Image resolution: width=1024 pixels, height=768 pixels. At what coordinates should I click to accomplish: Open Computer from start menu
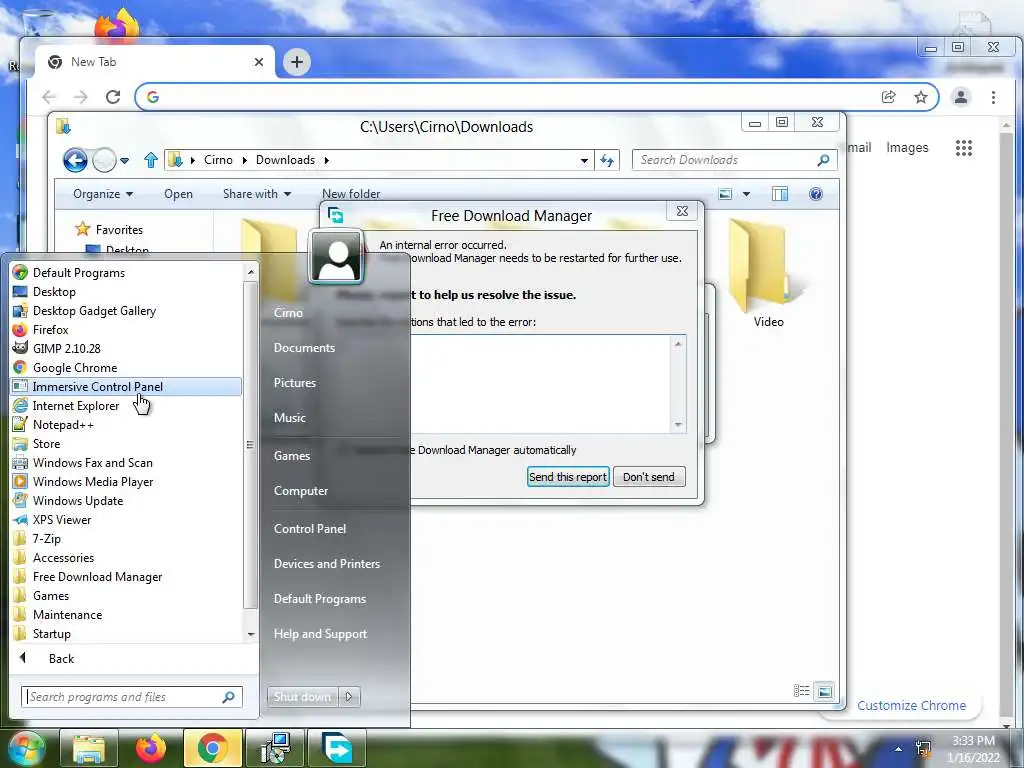coord(300,490)
